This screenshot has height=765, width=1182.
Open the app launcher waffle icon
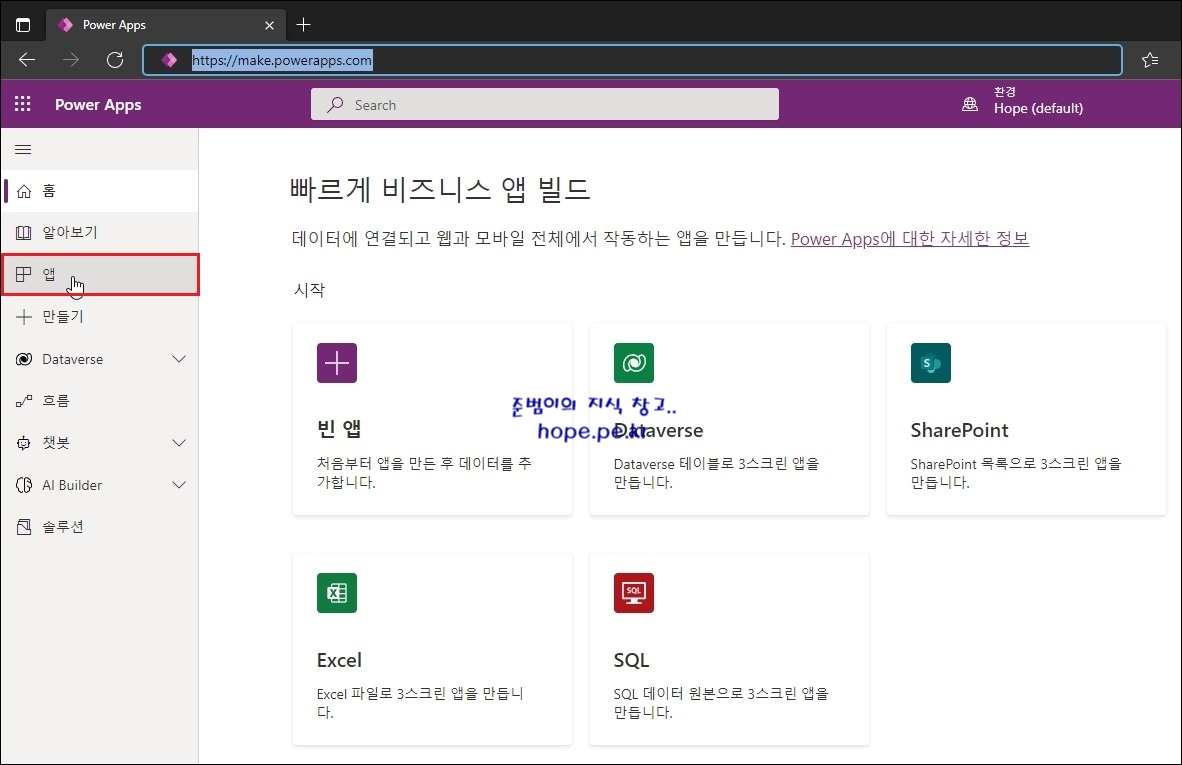click(x=23, y=104)
